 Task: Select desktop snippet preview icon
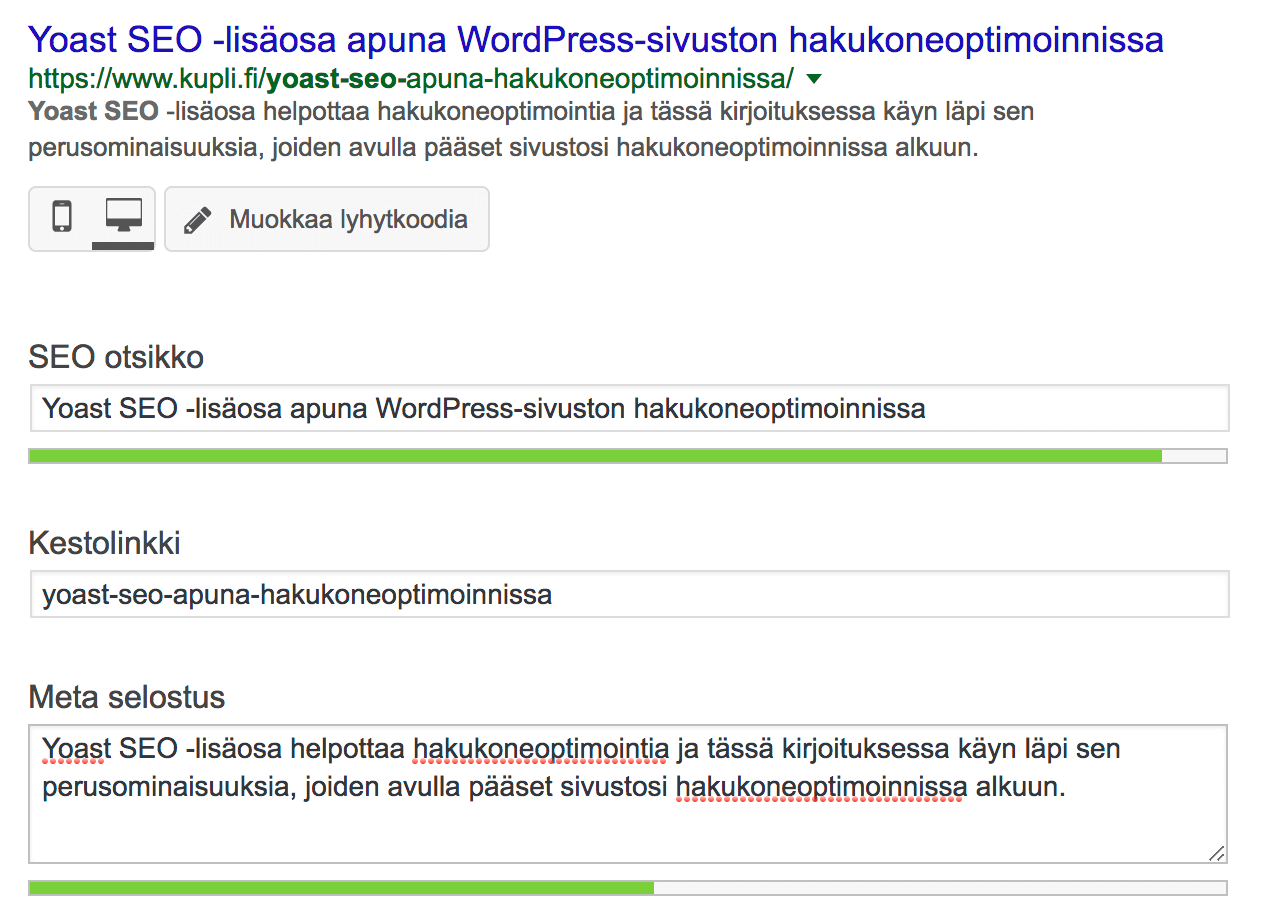pos(123,216)
